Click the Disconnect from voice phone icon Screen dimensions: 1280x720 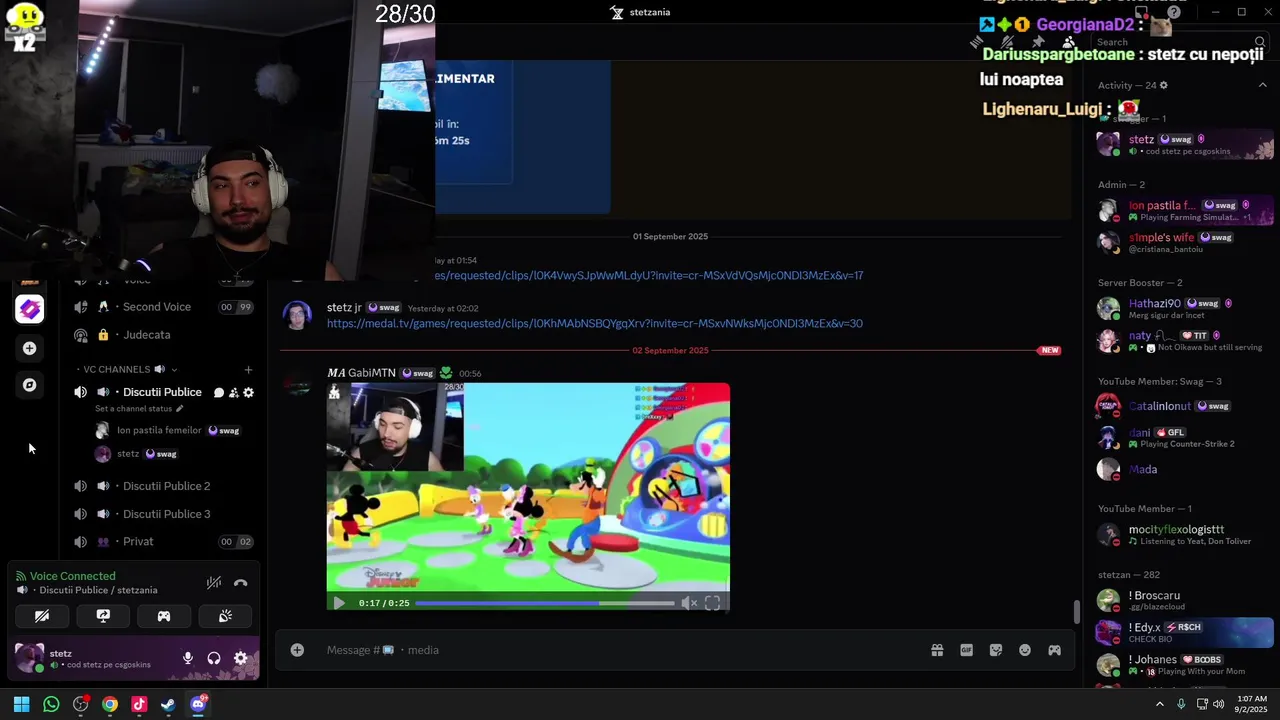240,583
